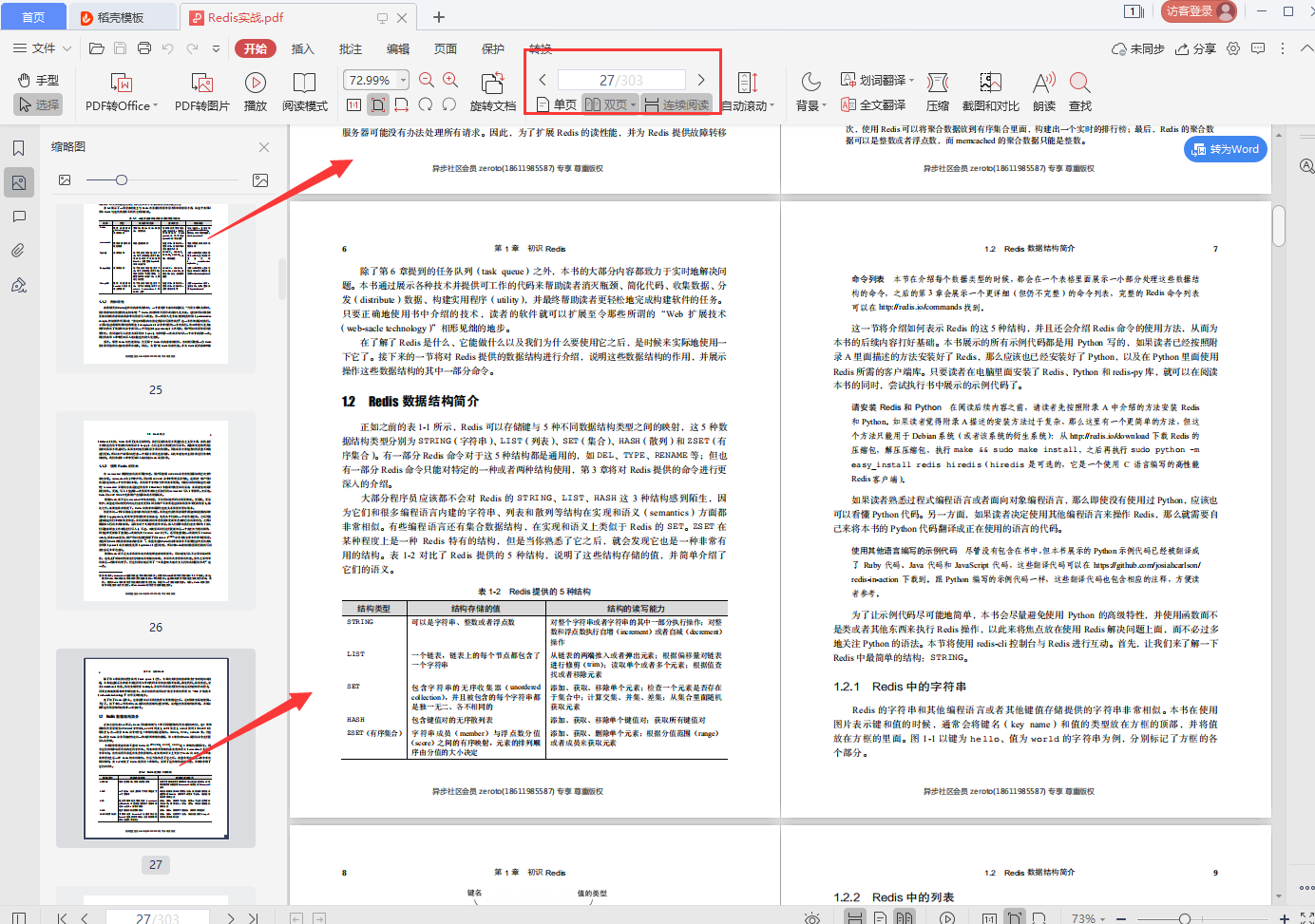
Task: Open the PDF转Office converter
Action: 122,92
